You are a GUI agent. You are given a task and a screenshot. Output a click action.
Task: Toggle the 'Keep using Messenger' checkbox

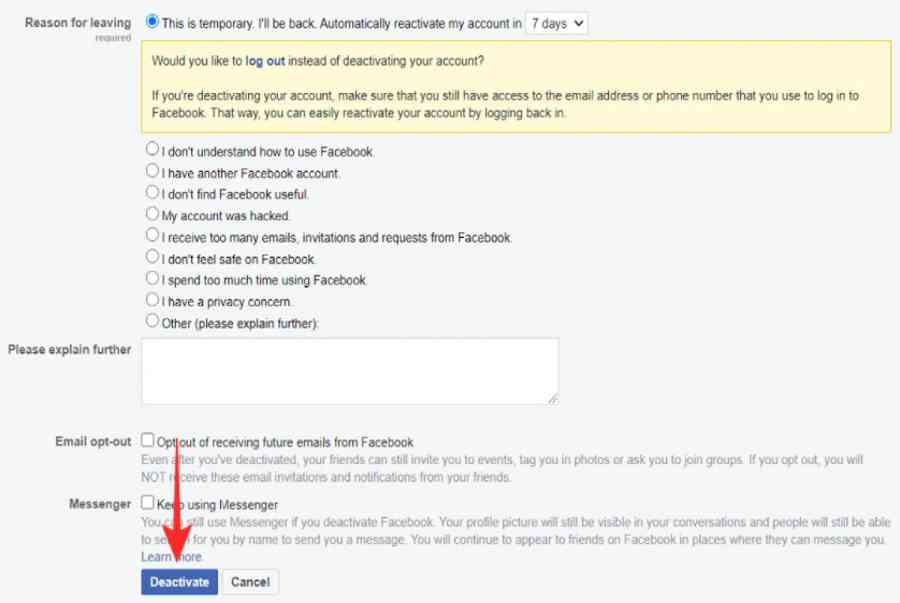(148, 503)
